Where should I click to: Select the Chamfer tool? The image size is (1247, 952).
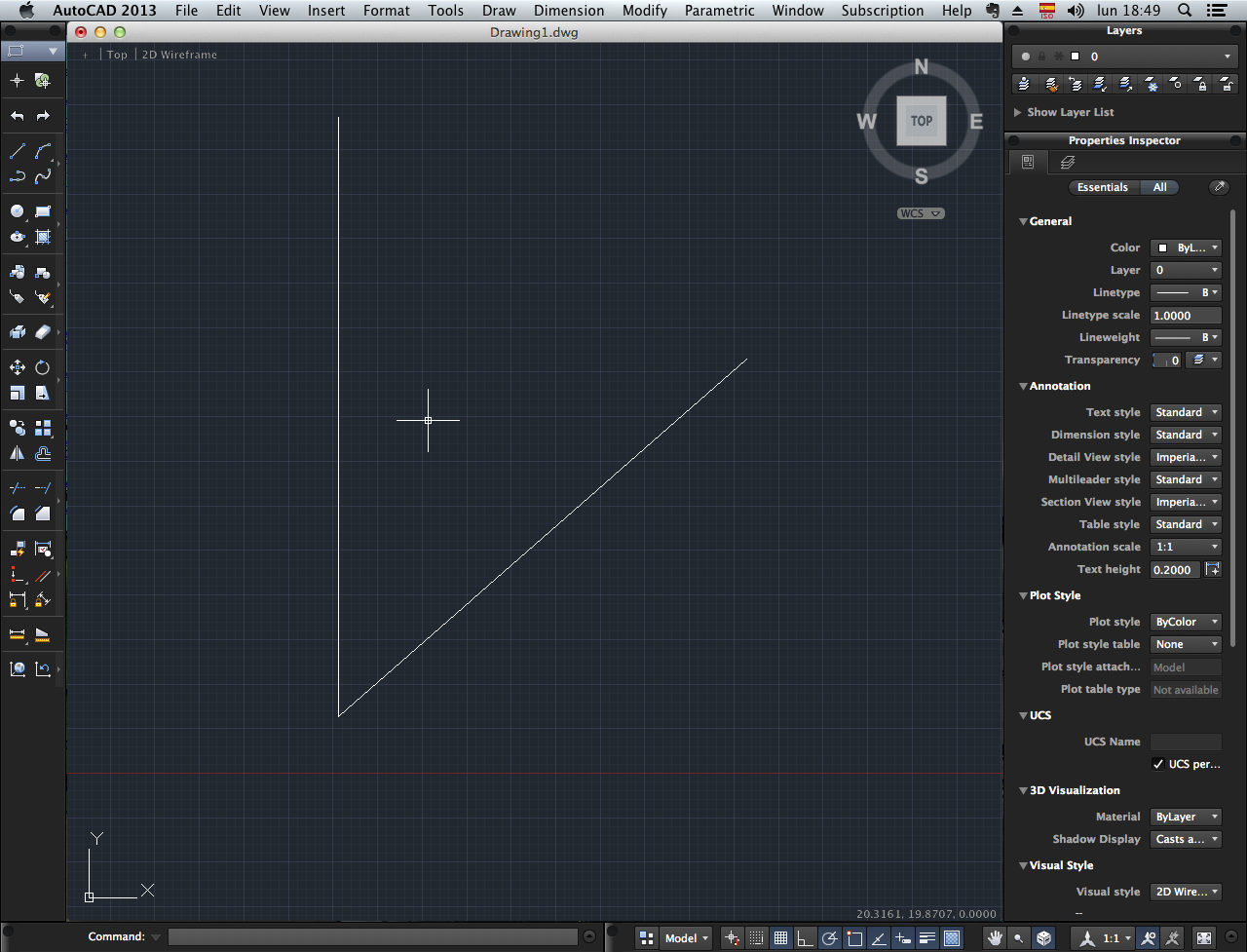pos(43,513)
